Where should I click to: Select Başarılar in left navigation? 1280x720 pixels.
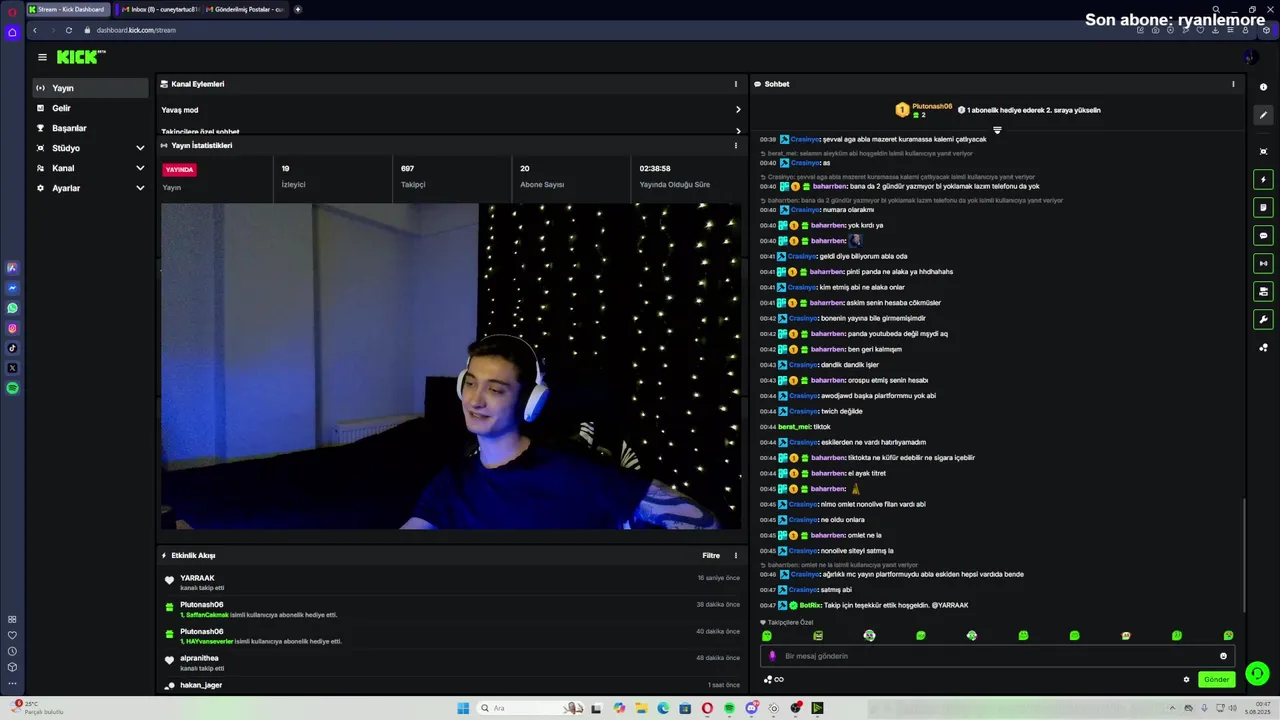pyautogui.click(x=90, y=128)
